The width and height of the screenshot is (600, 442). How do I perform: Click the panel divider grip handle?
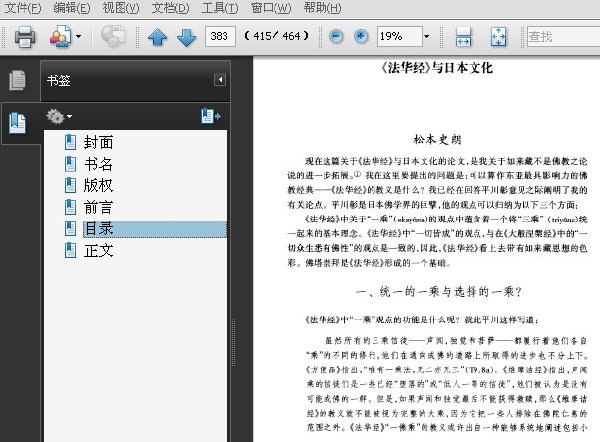(233, 342)
